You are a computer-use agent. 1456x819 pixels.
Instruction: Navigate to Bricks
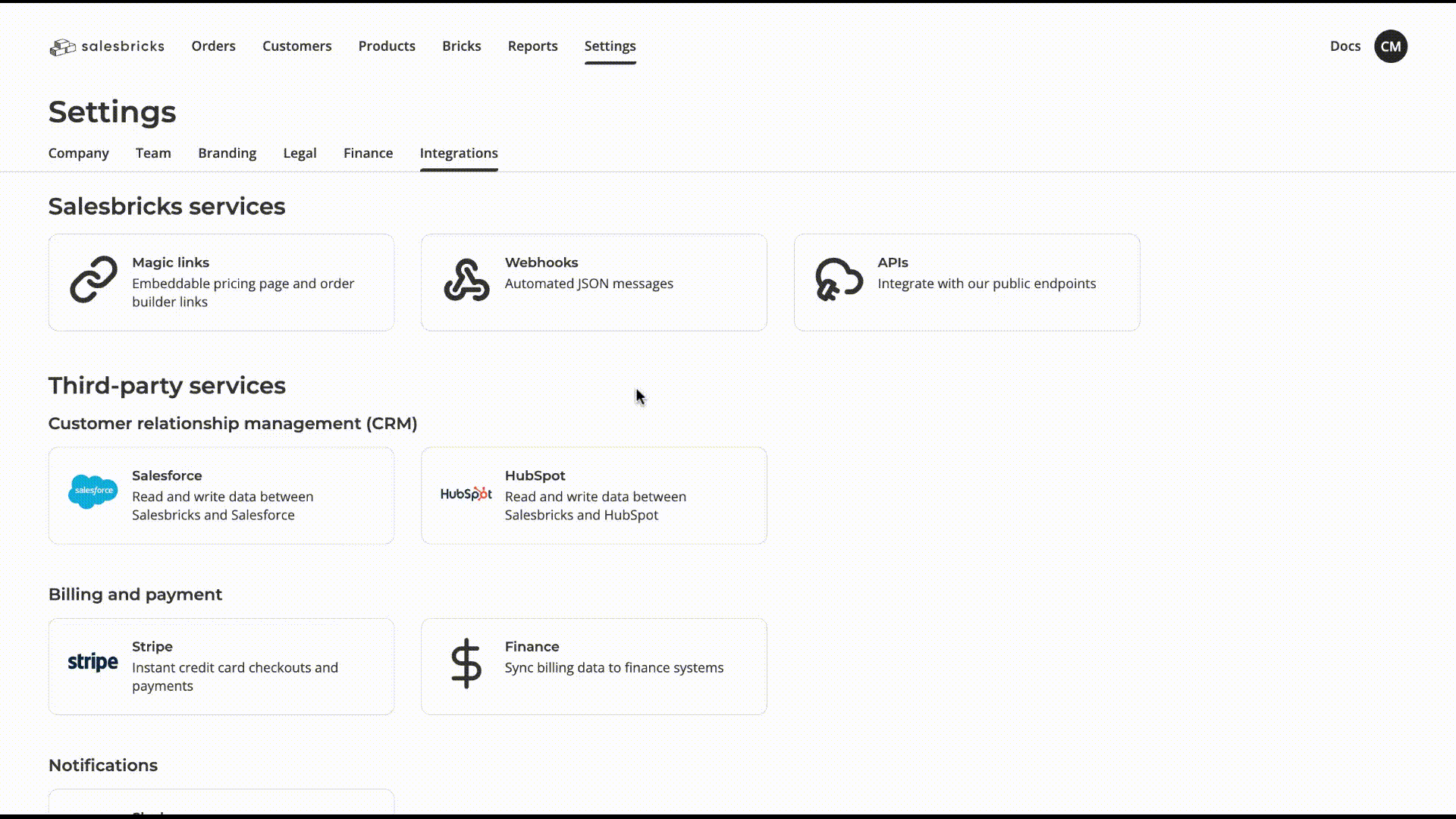[x=461, y=46]
